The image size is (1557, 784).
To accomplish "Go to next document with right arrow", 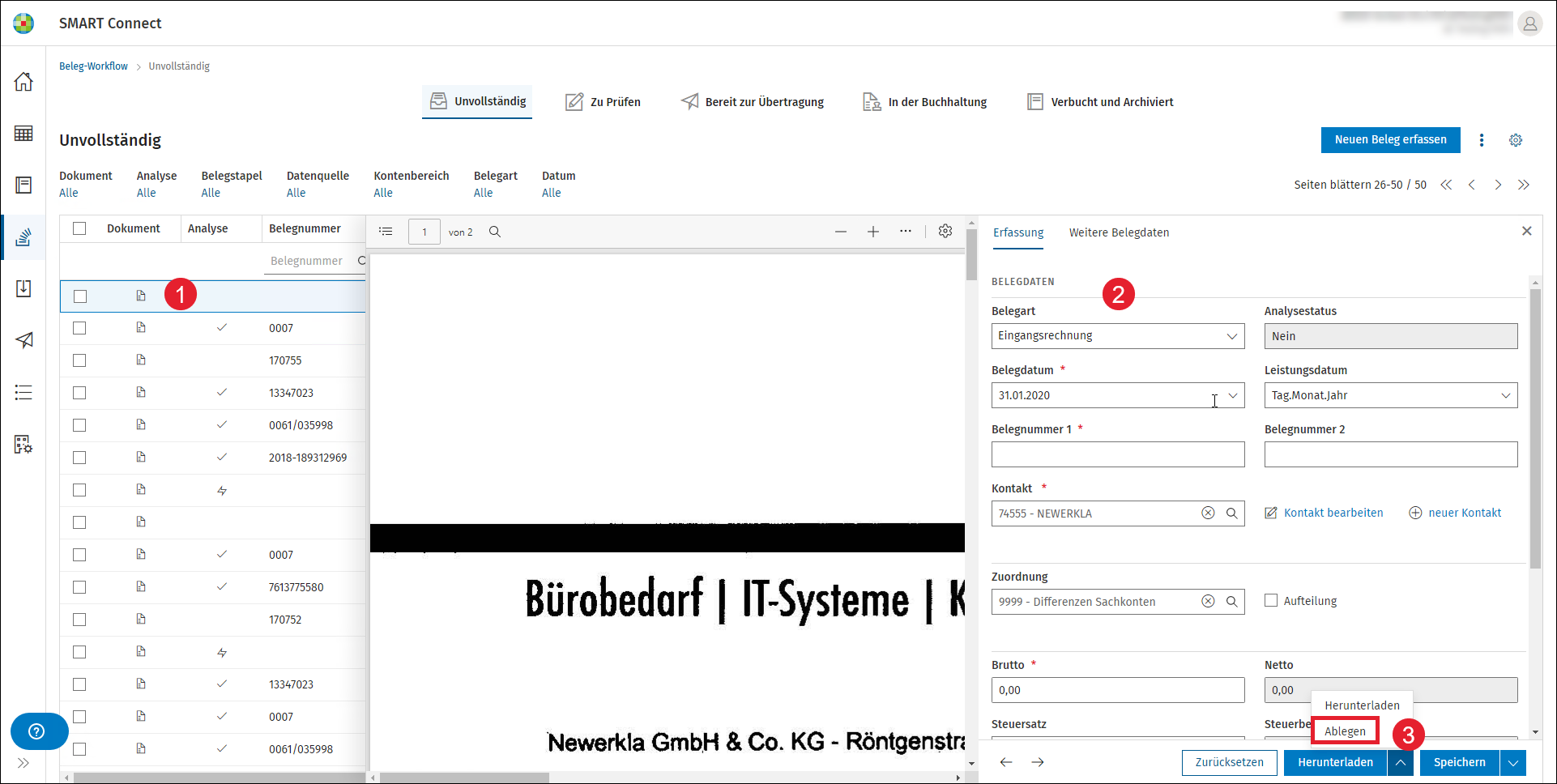I will [x=1038, y=762].
